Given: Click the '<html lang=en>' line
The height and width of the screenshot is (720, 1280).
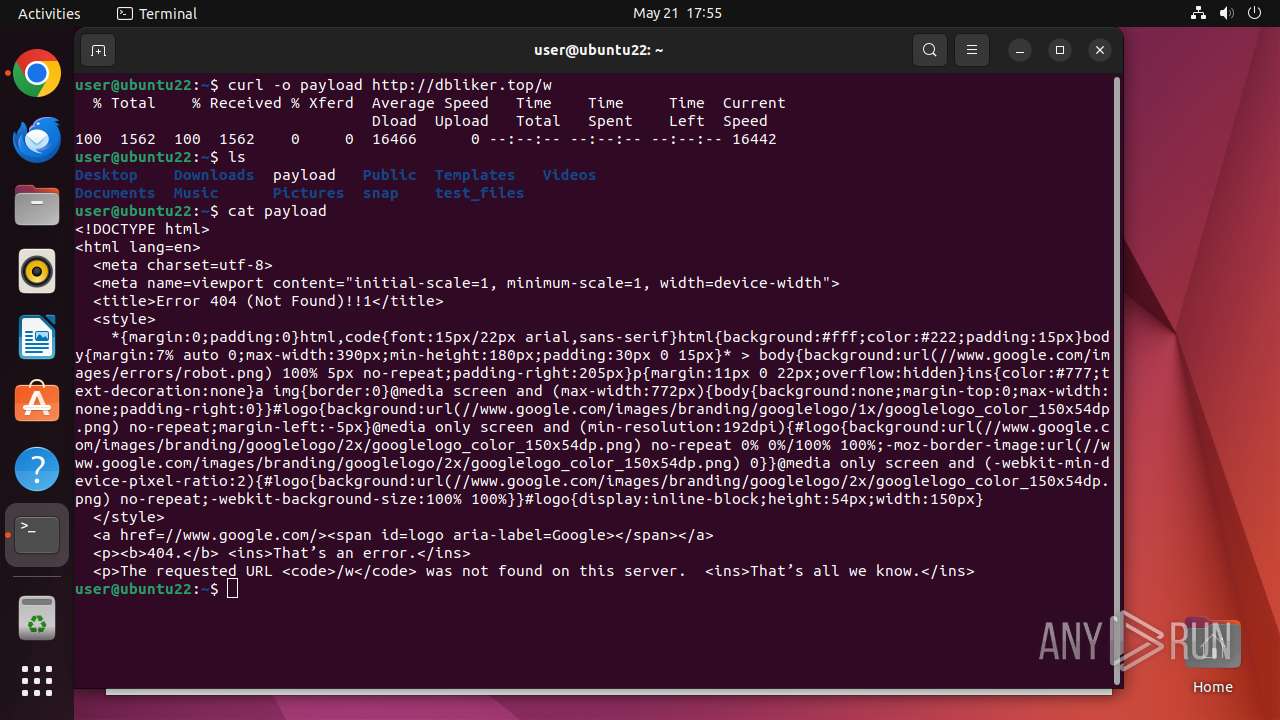Looking at the screenshot, I should click(138, 247).
